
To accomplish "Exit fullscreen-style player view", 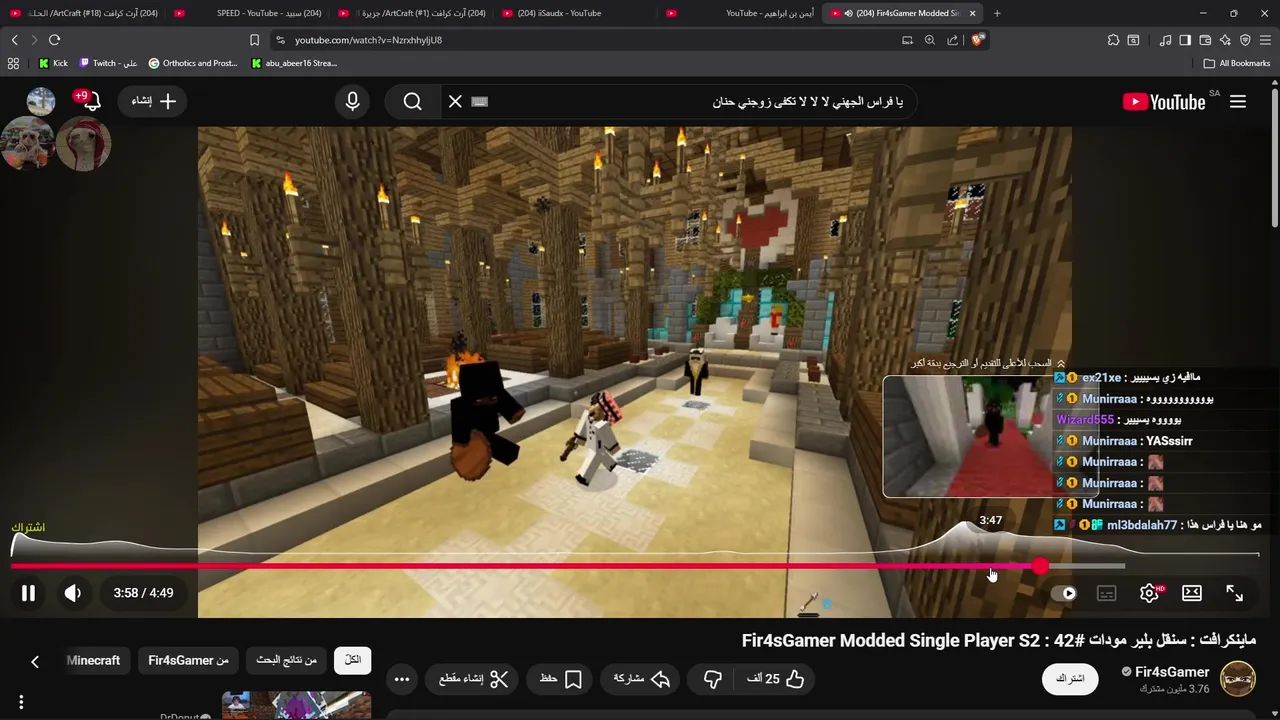I will [x=1235, y=593].
